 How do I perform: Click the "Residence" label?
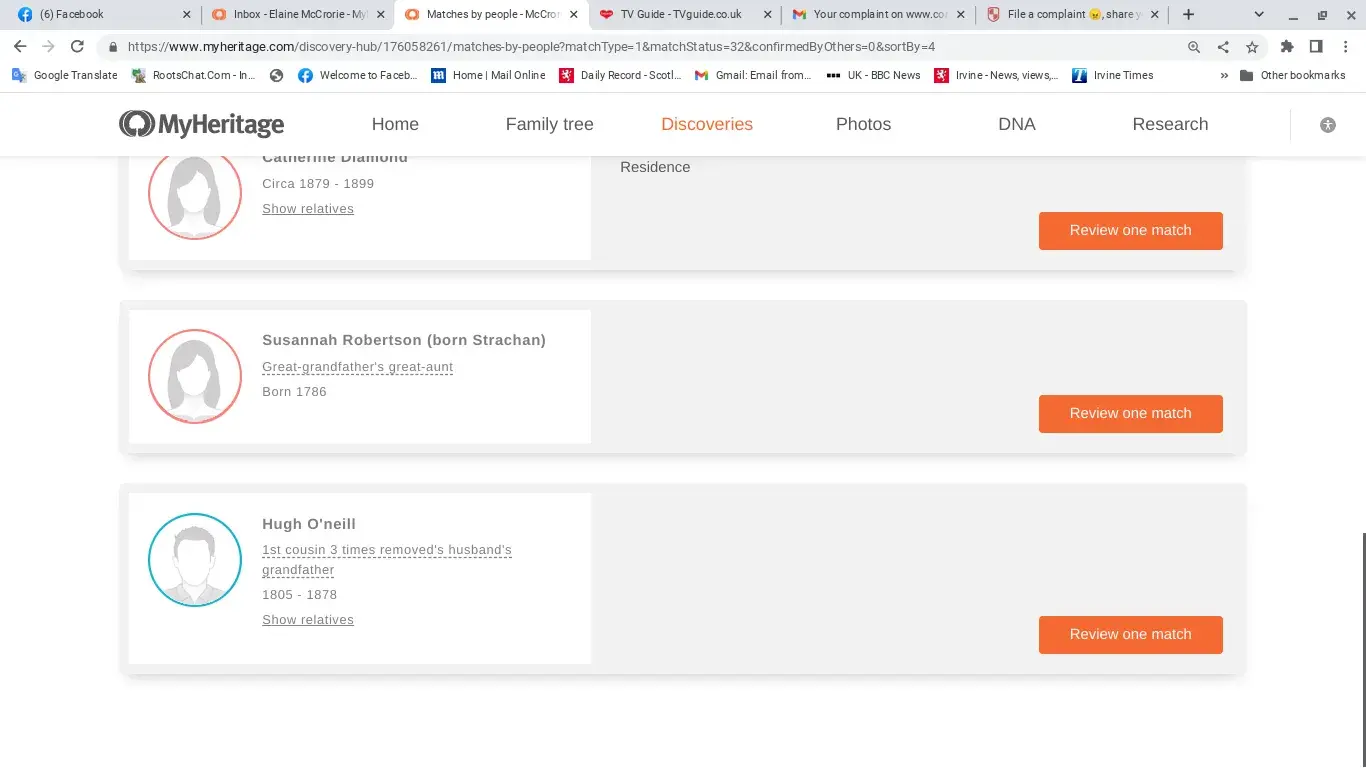655,167
